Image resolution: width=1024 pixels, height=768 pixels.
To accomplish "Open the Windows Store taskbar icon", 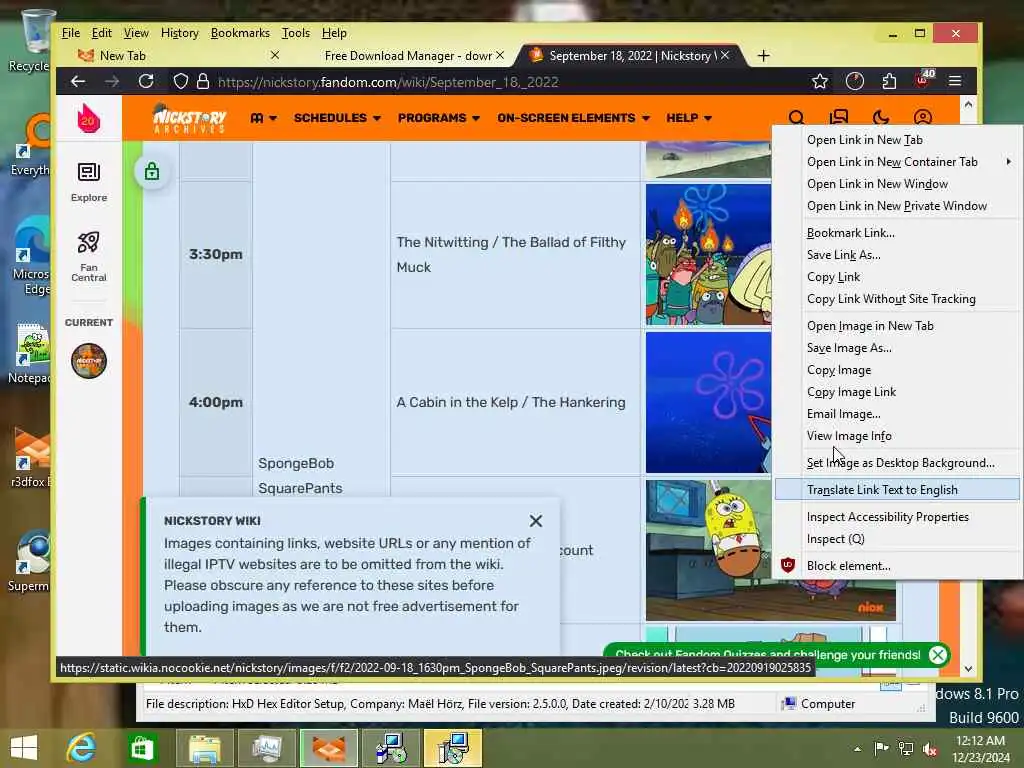I will (142, 748).
